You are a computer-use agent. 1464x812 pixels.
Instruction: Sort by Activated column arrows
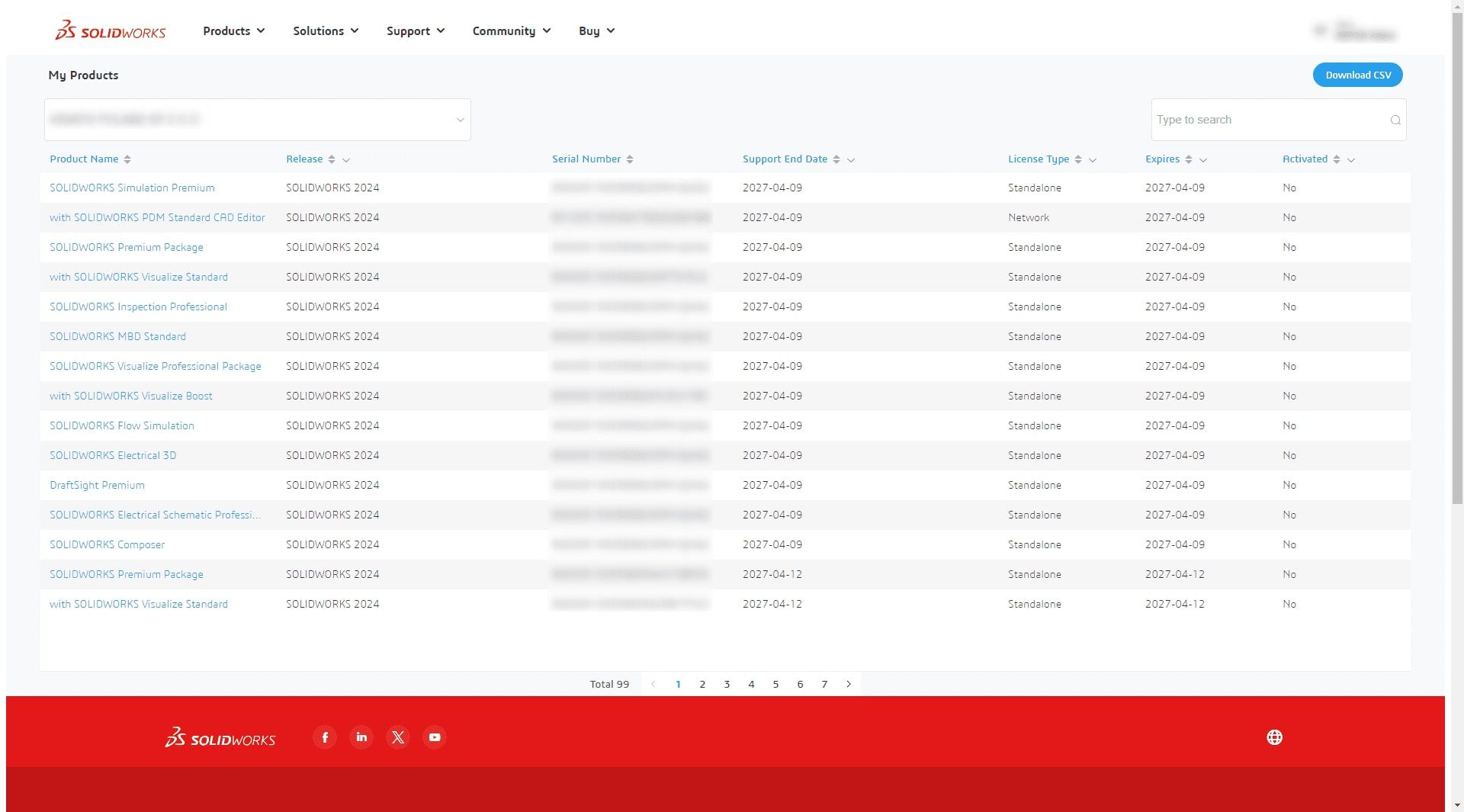click(1337, 159)
